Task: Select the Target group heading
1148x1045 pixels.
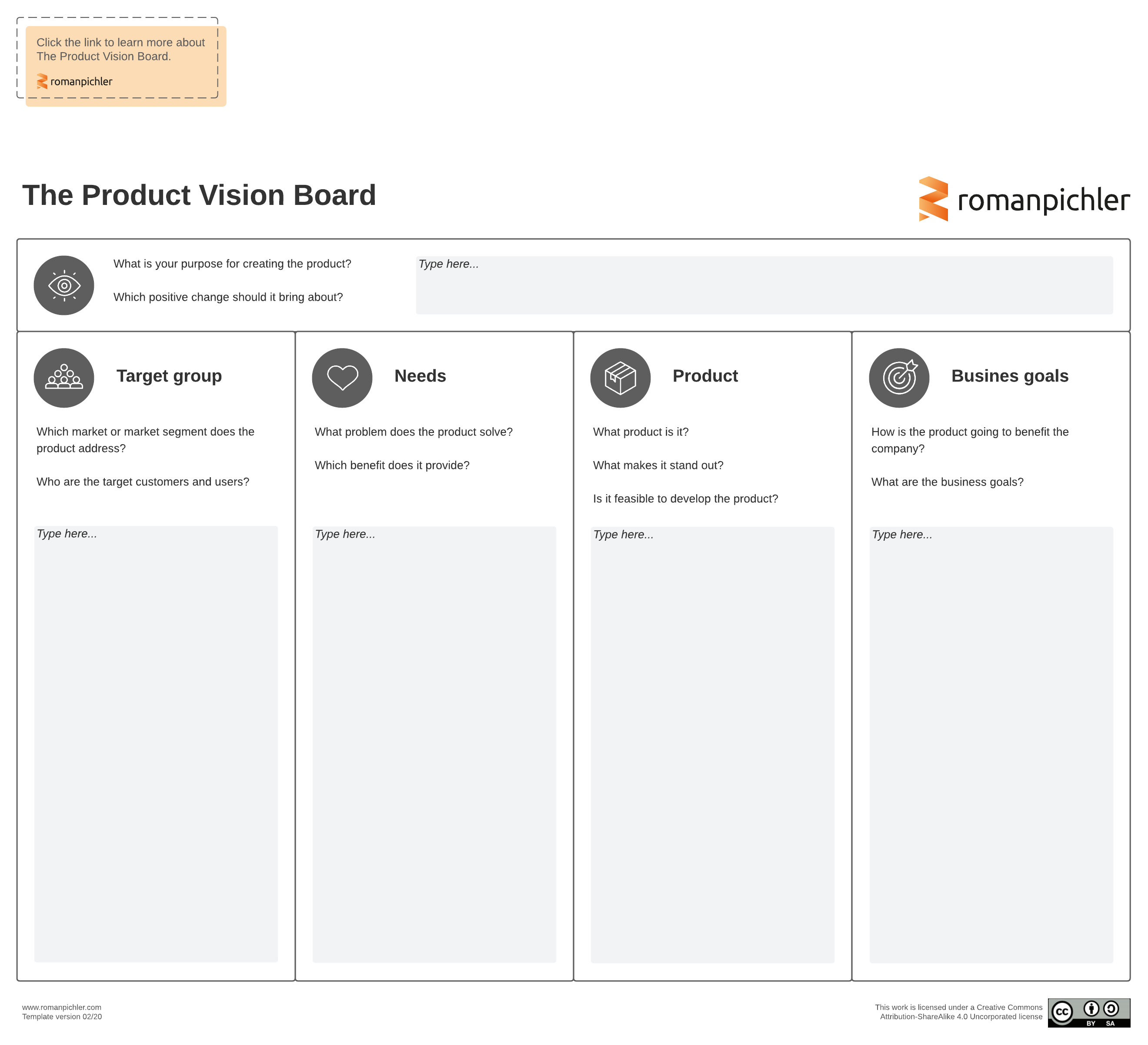Action: (x=169, y=376)
